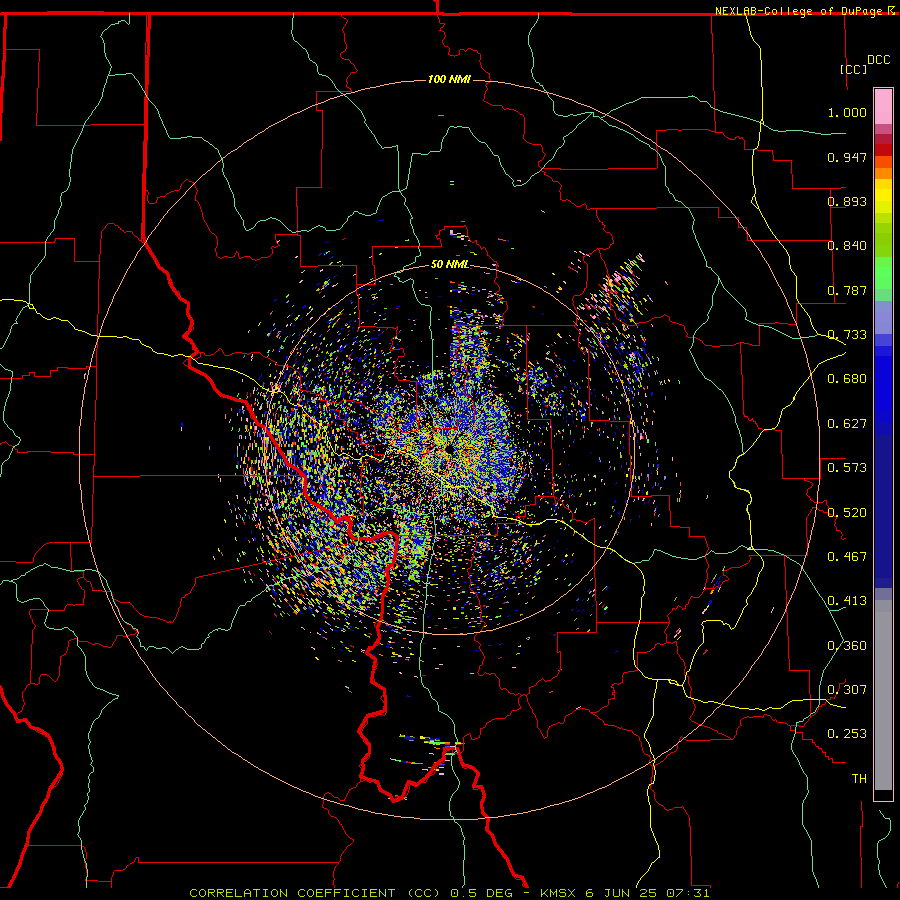Screen dimensions: 900x900
Task: Click the 0.467 legend value
Action: pos(847,557)
